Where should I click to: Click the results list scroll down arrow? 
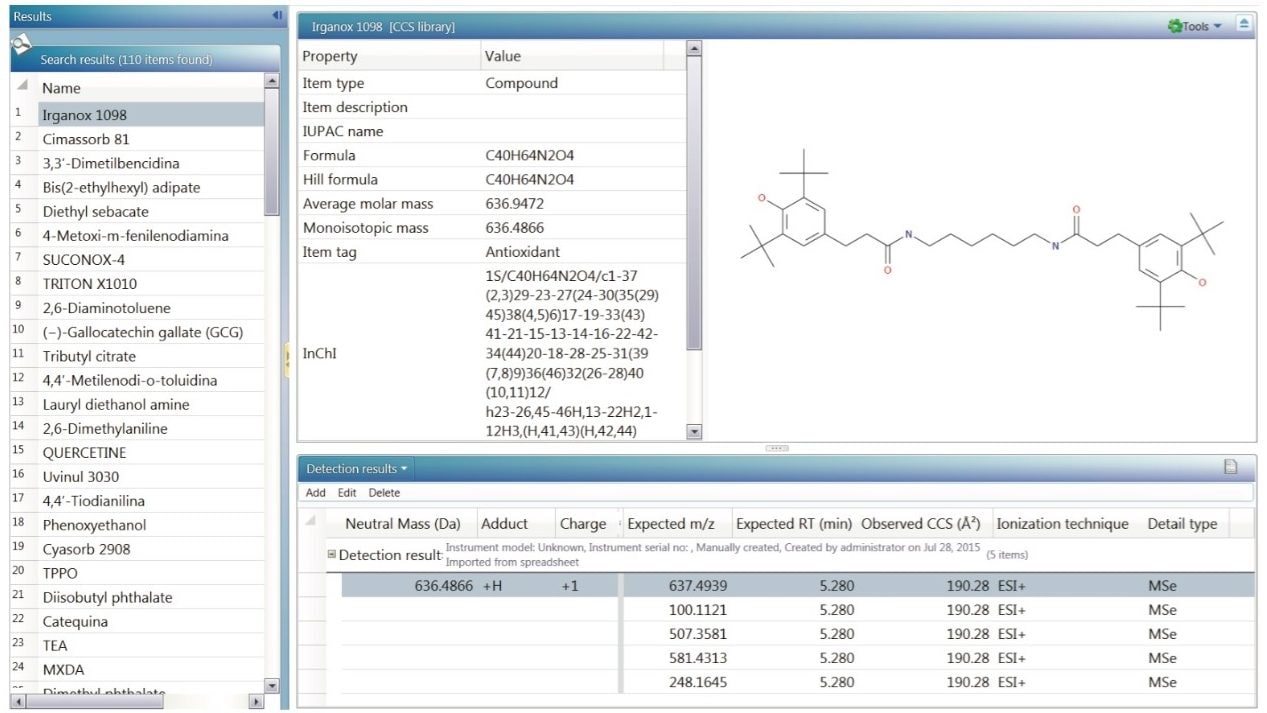click(x=272, y=685)
